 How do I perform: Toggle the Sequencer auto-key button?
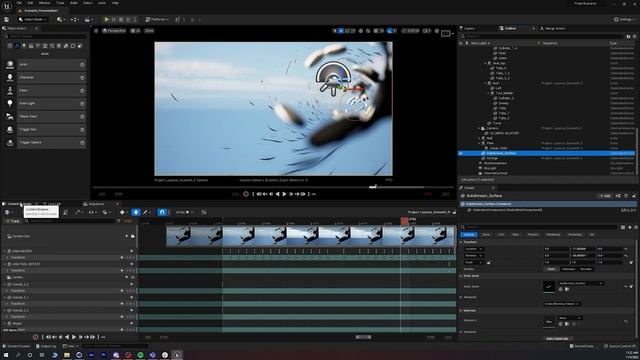(136, 212)
